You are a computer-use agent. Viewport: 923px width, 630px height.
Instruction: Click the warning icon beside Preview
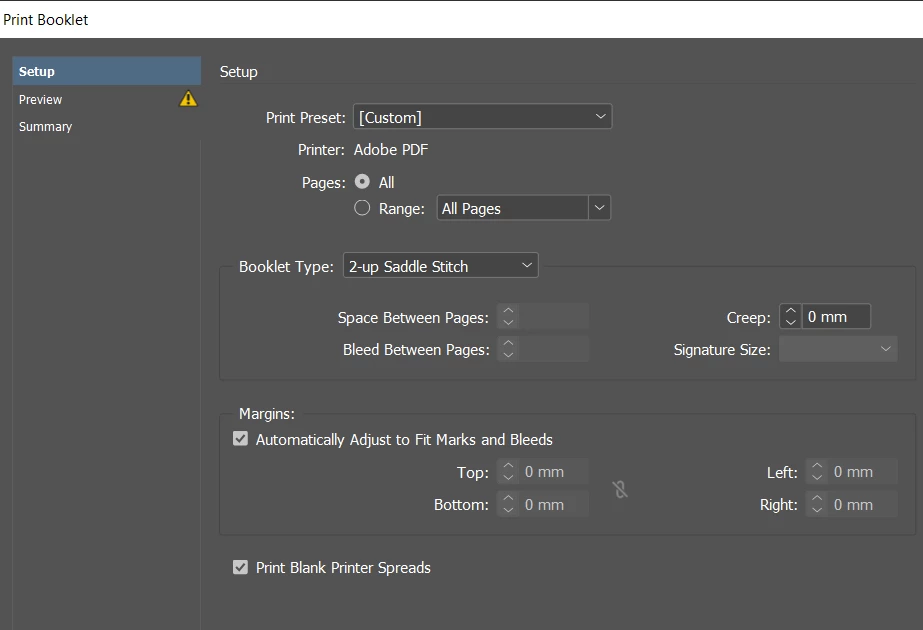click(188, 98)
